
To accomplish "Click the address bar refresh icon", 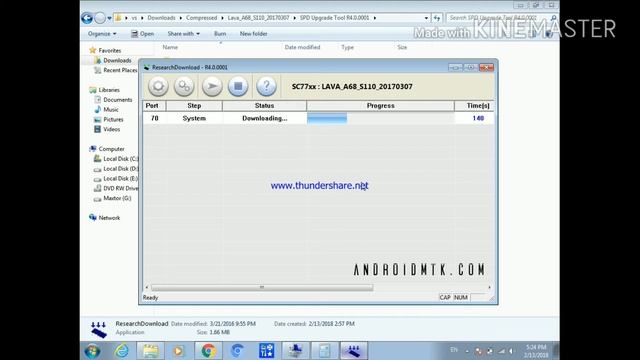I will point(437,18).
